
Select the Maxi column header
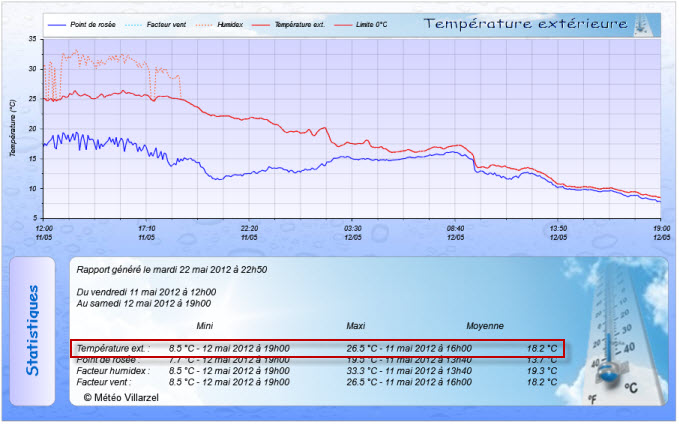(x=355, y=326)
